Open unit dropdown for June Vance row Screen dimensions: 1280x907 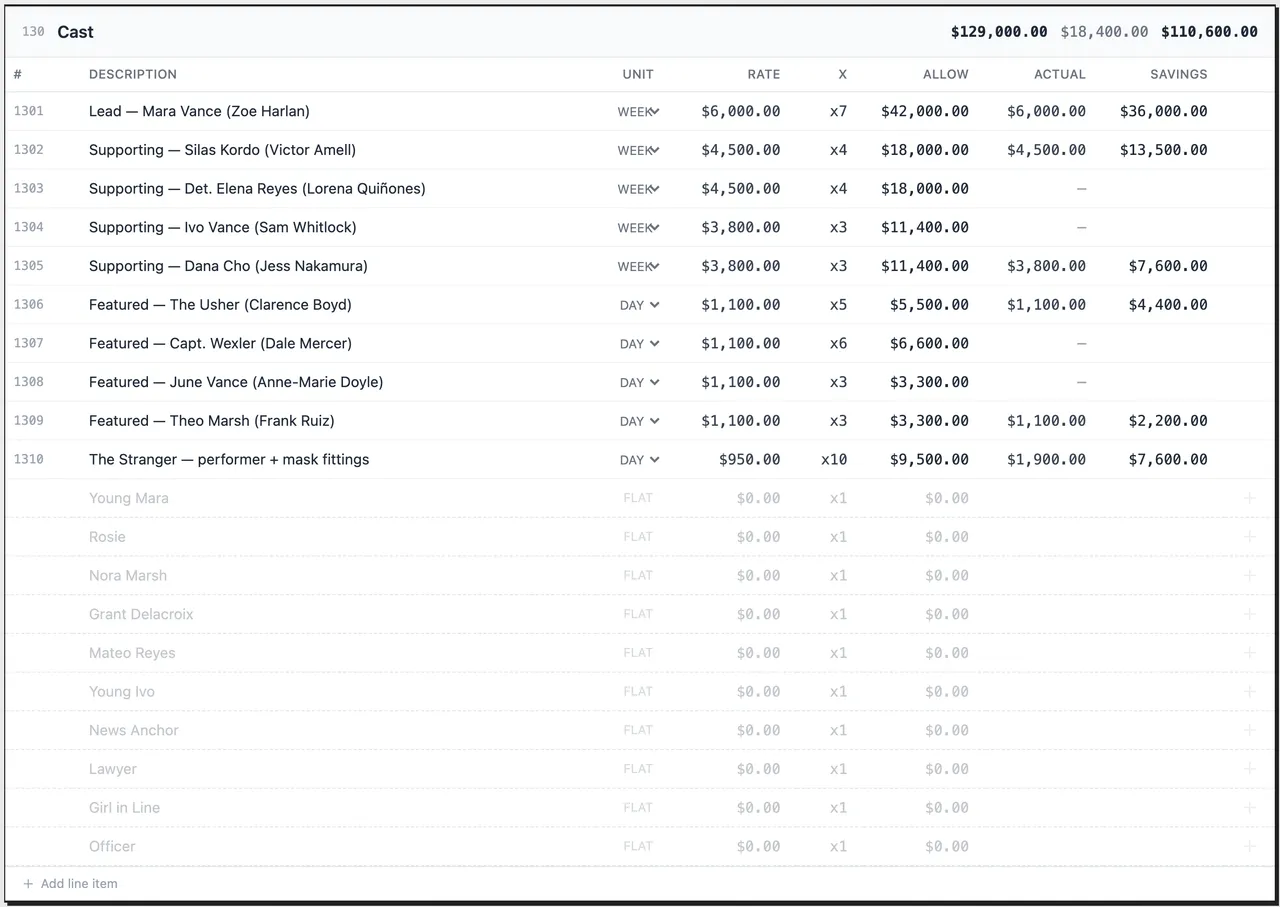(638, 382)
